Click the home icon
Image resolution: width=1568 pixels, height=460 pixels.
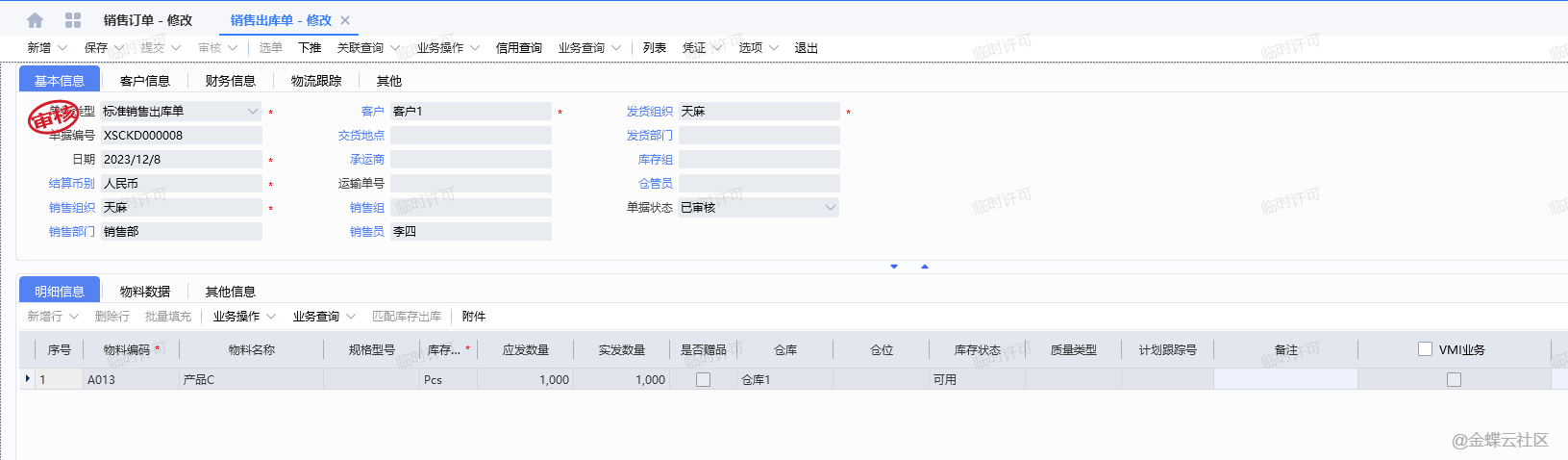click(36, 20)
